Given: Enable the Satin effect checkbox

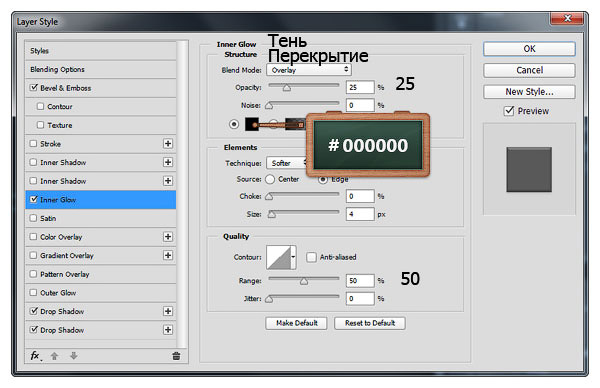Looking at the screenshot, I should [34, 218].
